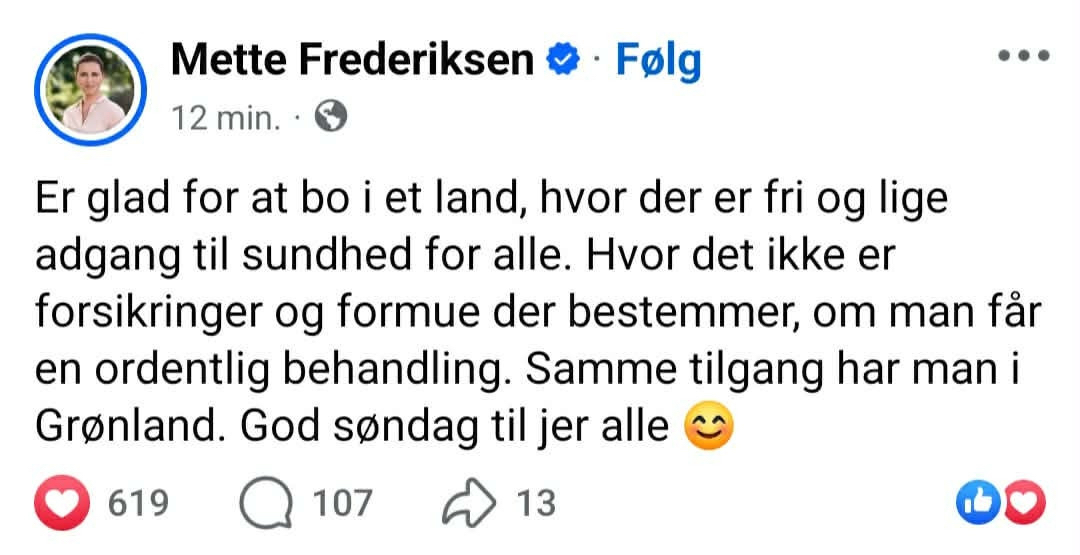
Task: Click the Mette Frederiksen profile name
Action: point(353,60)
